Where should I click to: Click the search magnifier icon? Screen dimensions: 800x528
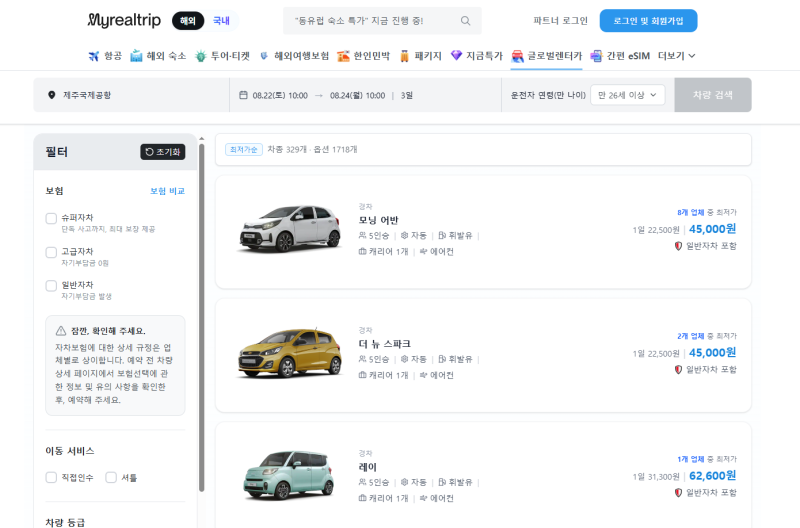[465, 21]
